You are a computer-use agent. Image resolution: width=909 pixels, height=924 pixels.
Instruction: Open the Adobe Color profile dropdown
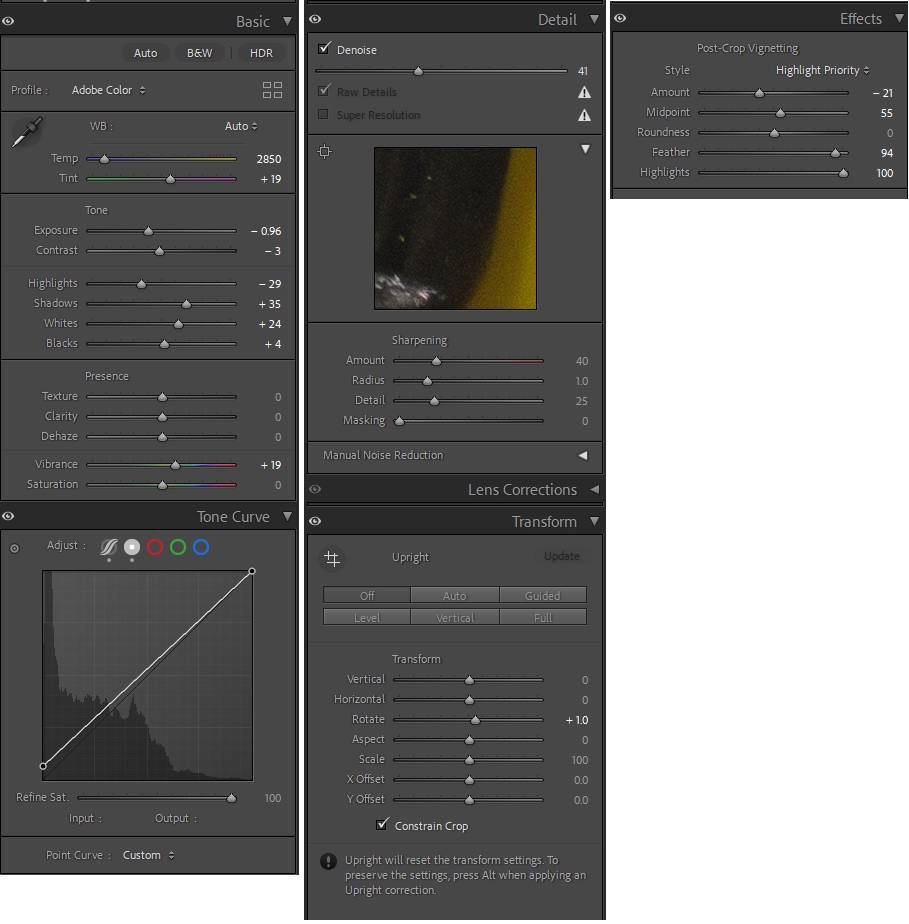click(x=108, y=90)
